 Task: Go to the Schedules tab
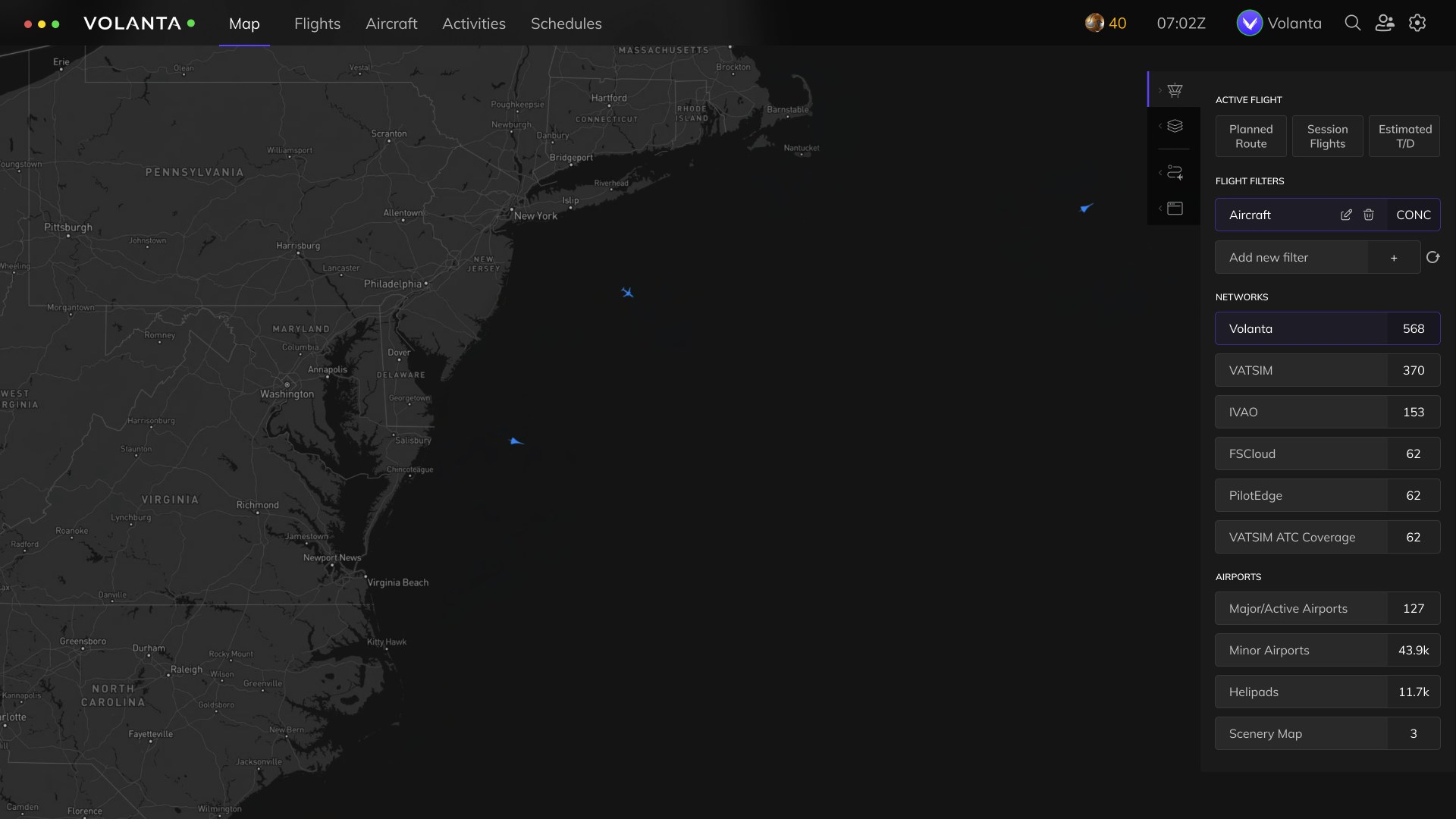click(566, 24)
